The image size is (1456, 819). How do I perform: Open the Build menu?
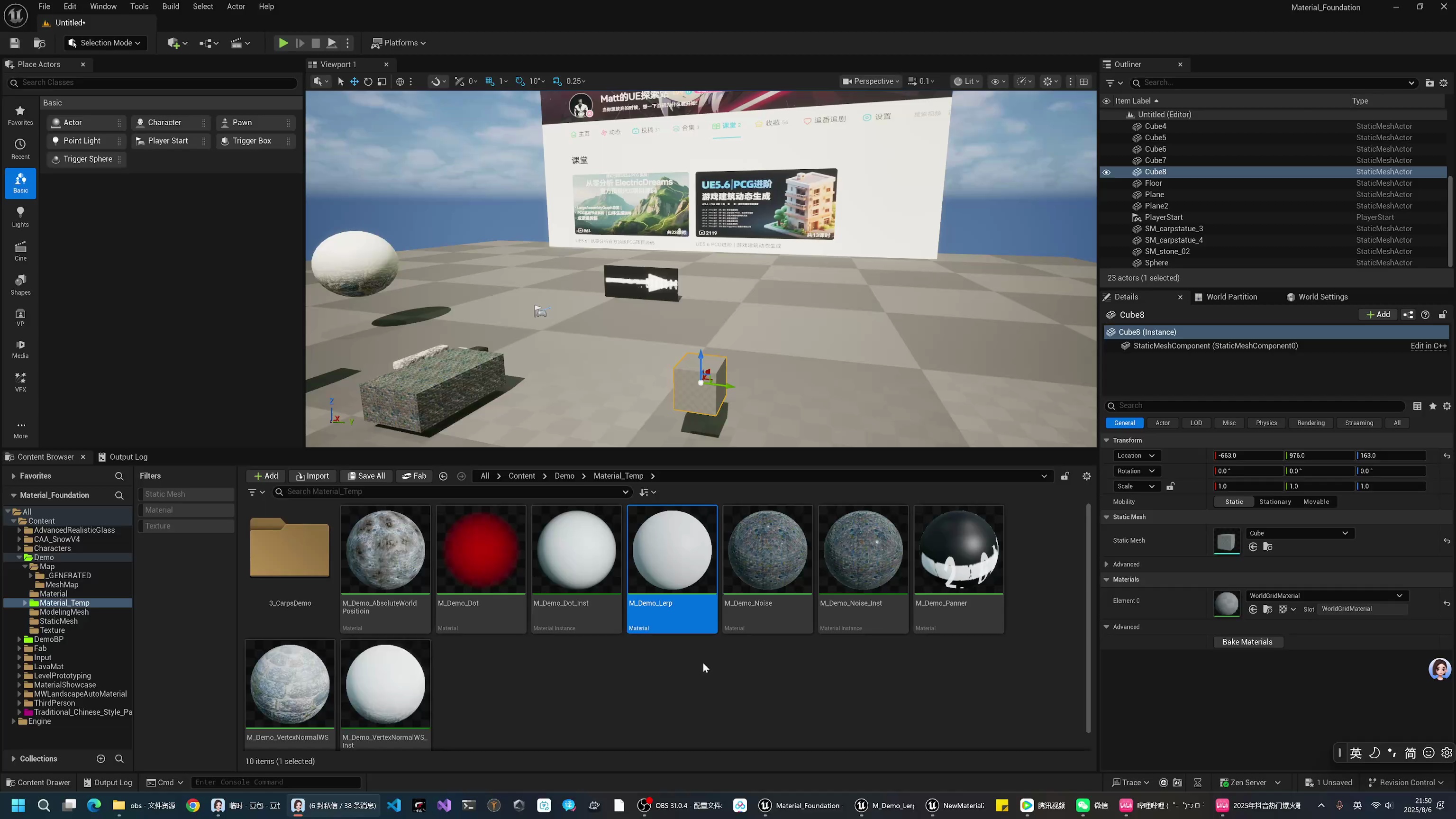[x=171, y=6]
